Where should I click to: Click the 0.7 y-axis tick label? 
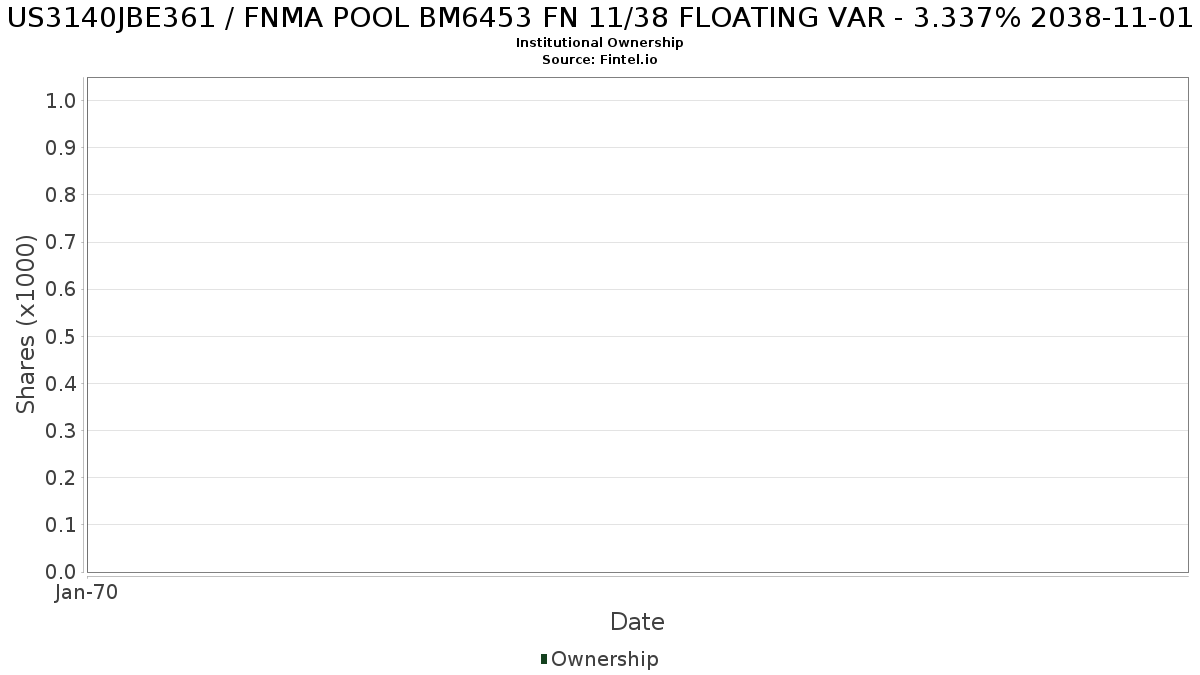62,242
